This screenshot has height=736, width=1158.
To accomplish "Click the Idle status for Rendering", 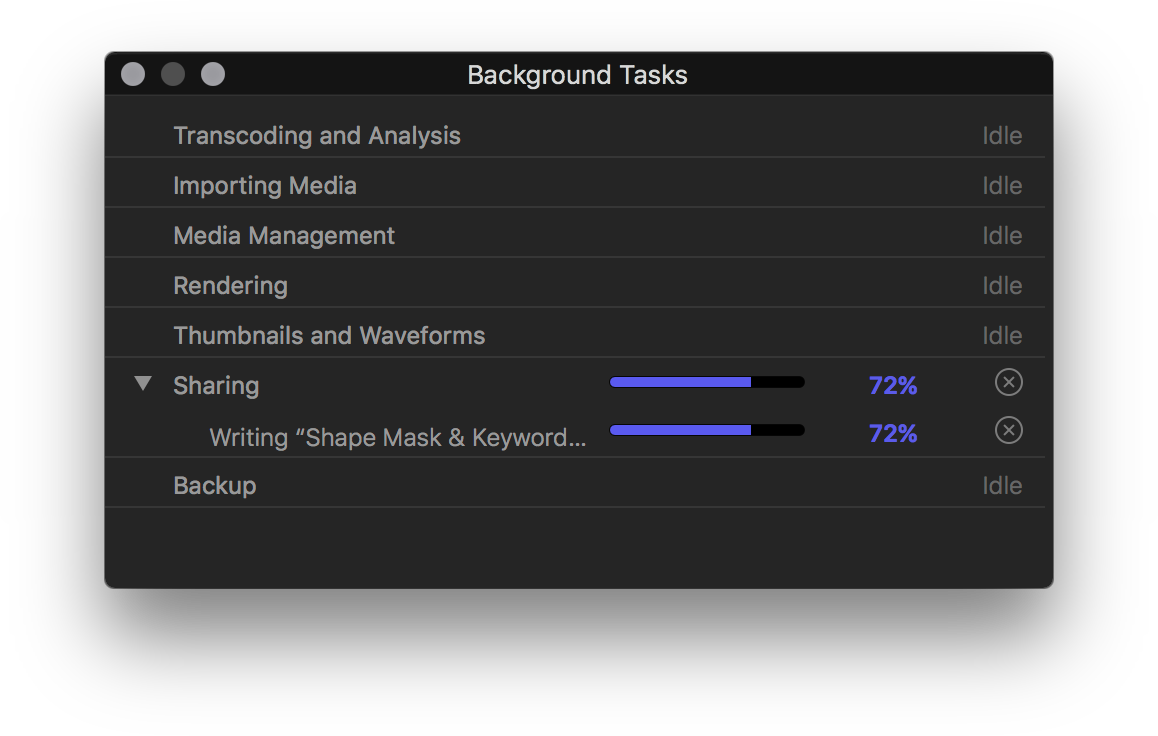I will [1002, 285].
